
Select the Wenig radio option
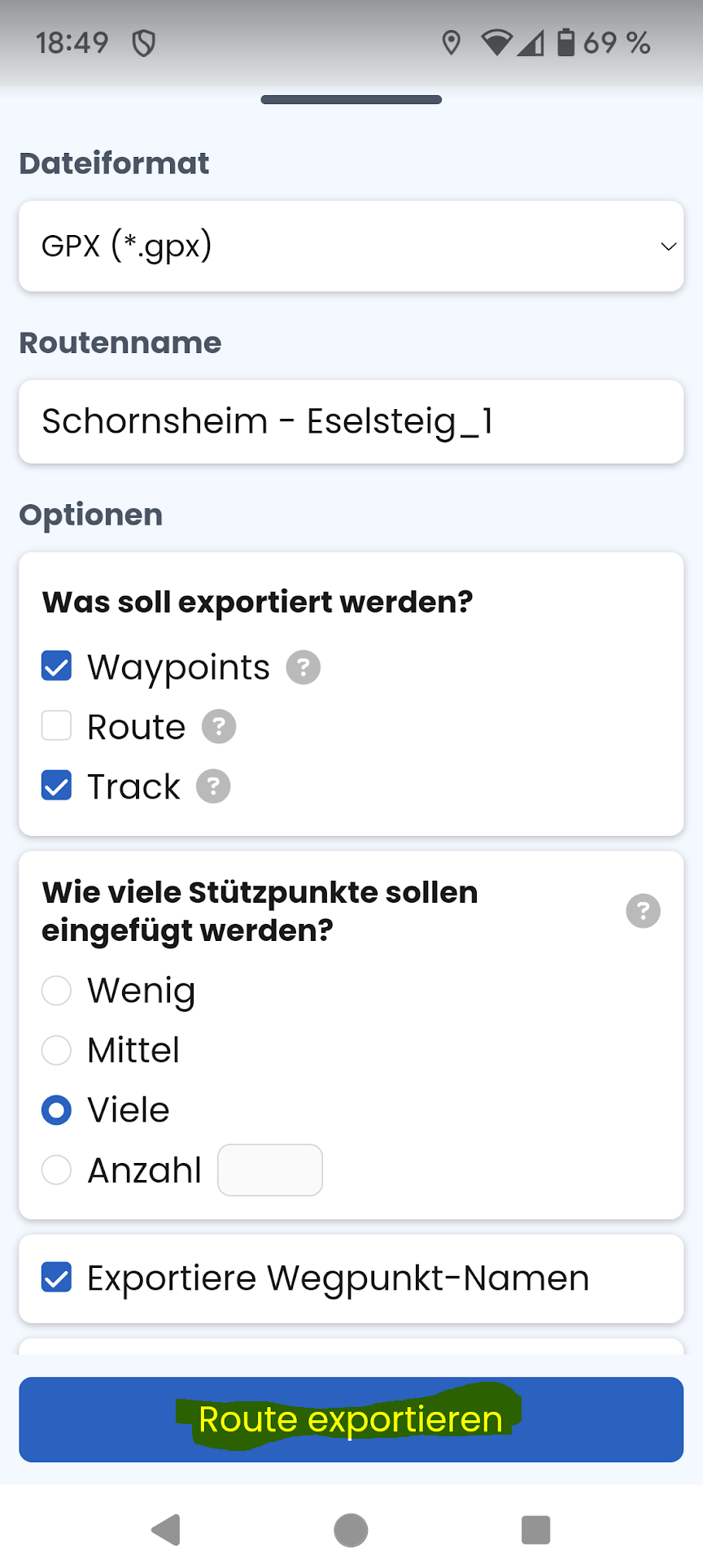(56, 991)
